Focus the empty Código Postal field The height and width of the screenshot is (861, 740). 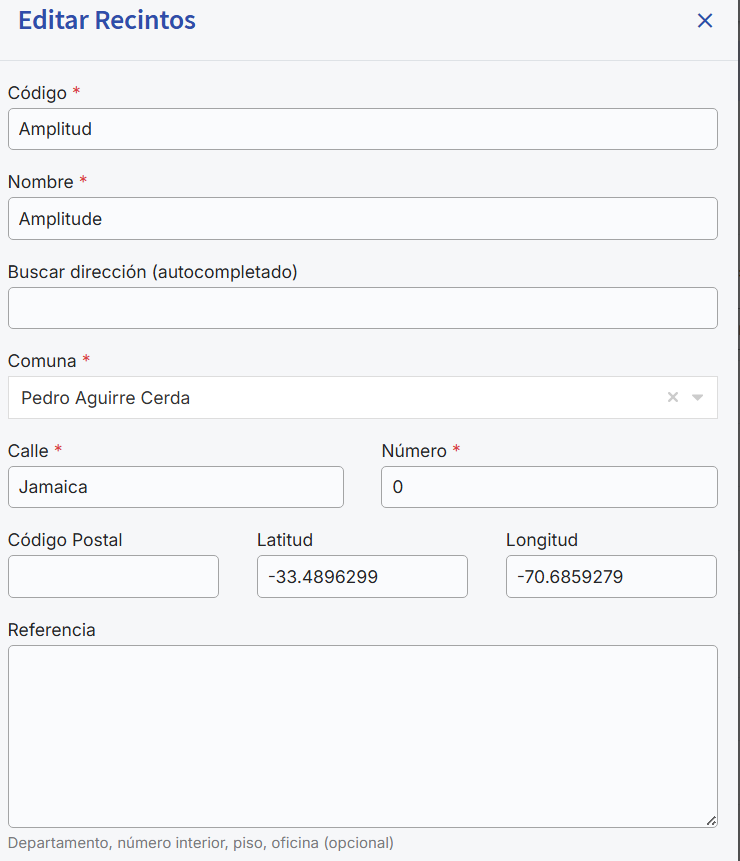tap(113, 577)
